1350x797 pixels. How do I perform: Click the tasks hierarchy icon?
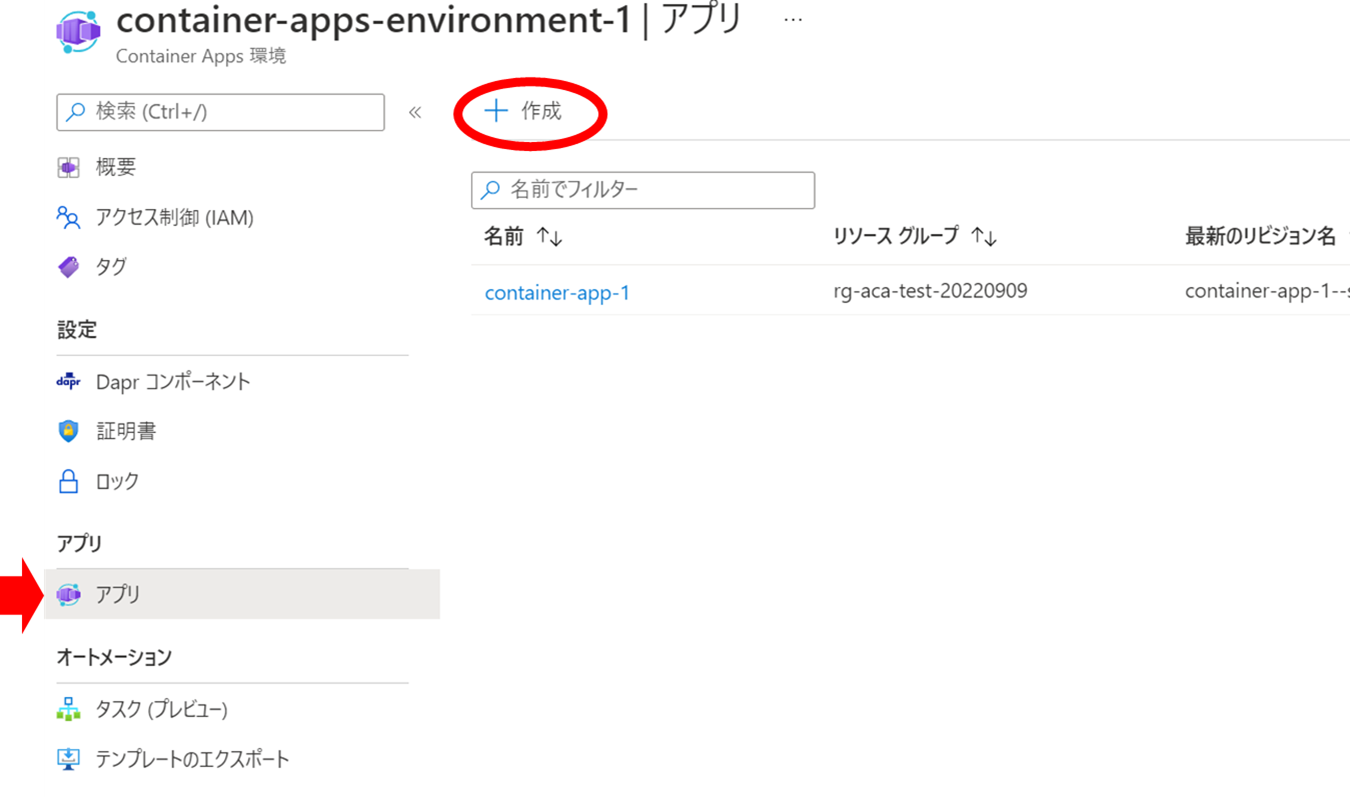tap(68, 710)
